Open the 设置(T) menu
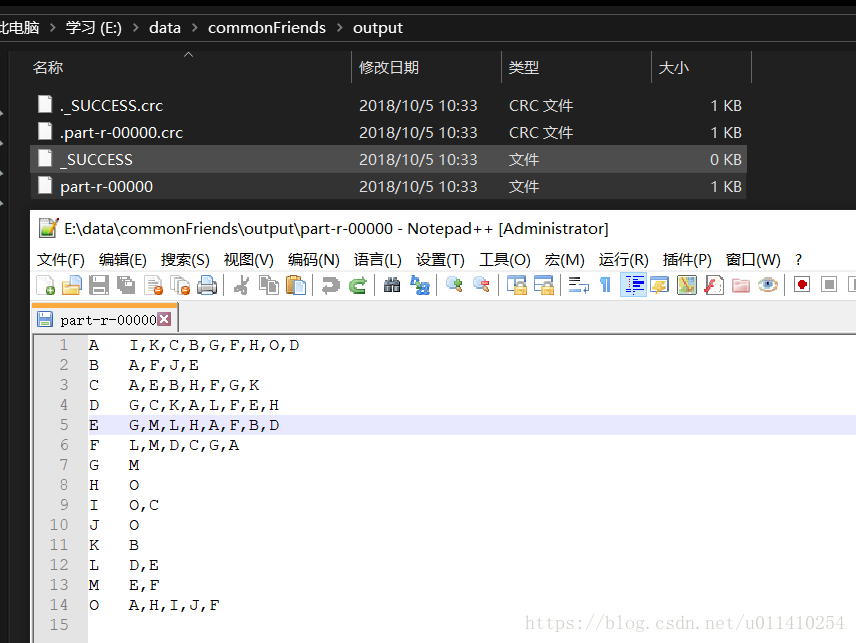This screenshot has height=643, width=856. [x=440, y=260]
